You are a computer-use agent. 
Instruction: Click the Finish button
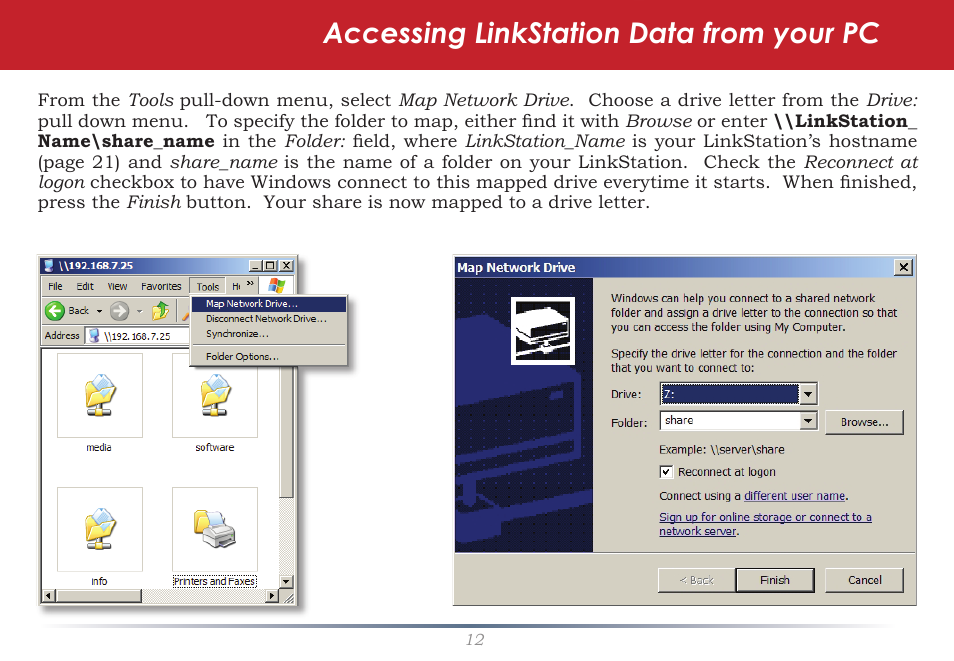click(775, 580)
